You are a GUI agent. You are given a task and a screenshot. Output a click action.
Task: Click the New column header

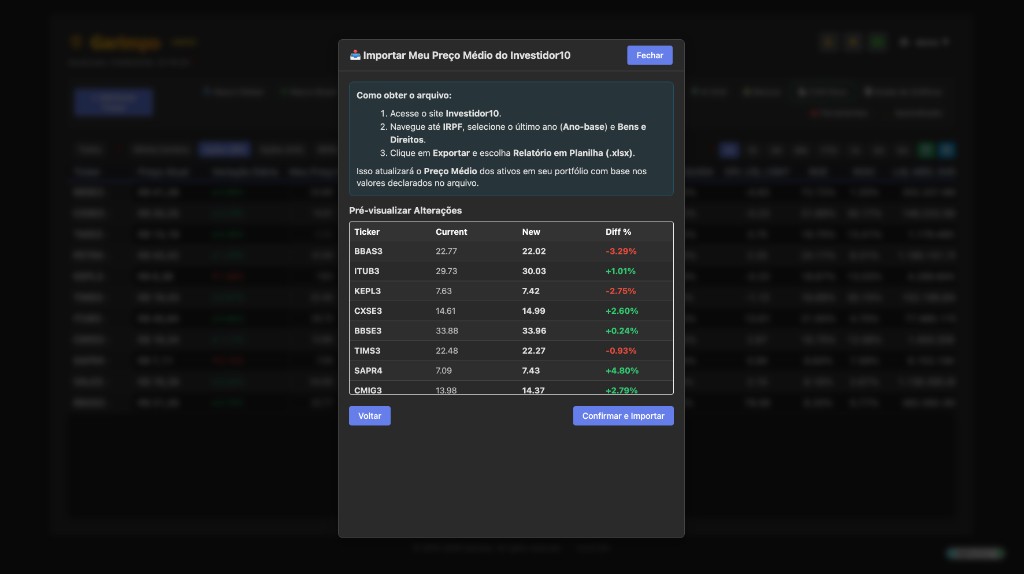coord(531,232)
